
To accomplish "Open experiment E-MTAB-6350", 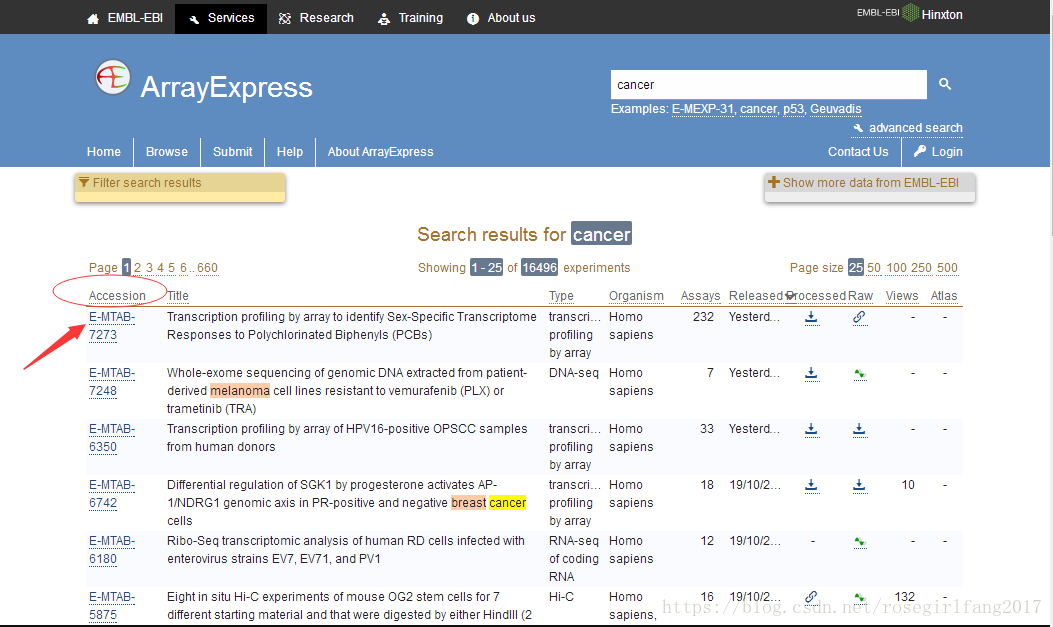I will (x=111, y=438).
